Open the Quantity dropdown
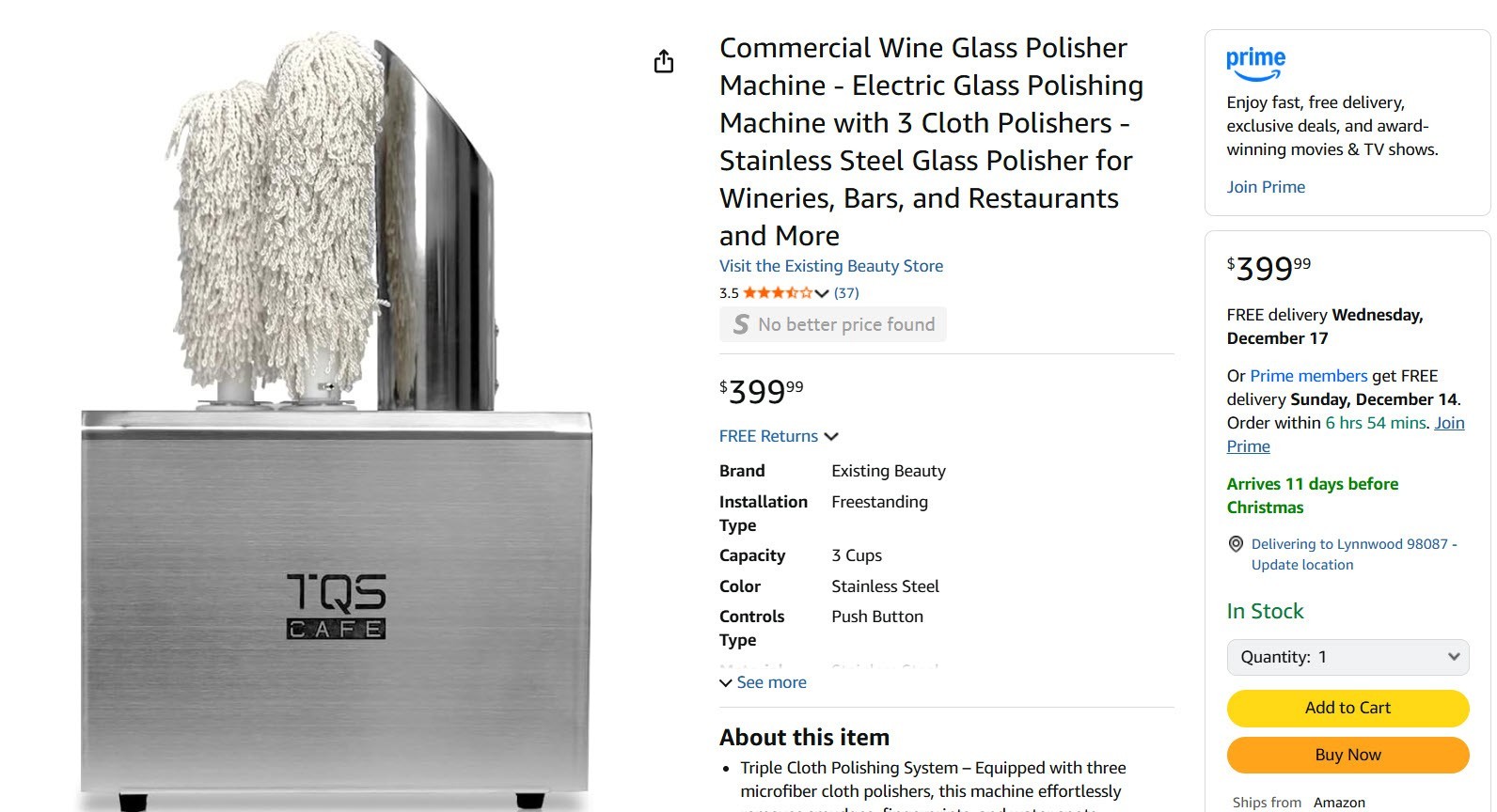Image resolution: width=1497 pixels, height=812 pixels. coord(1347,657)
